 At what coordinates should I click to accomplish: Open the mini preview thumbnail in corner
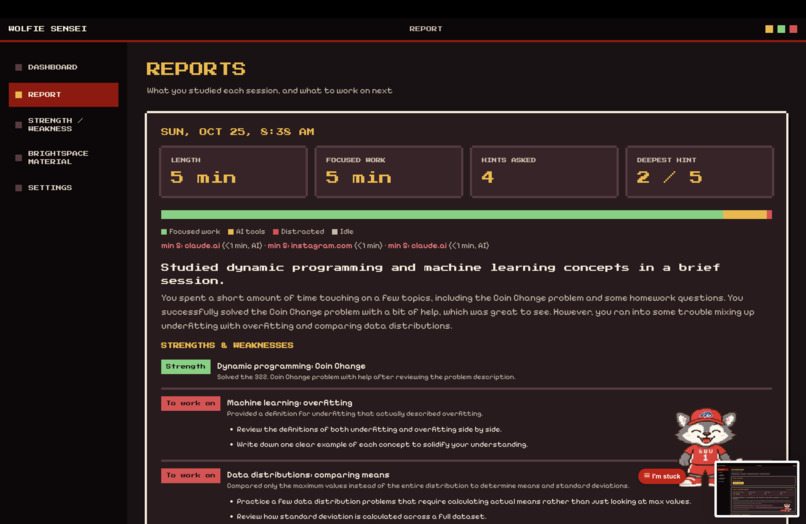(757, 489)
